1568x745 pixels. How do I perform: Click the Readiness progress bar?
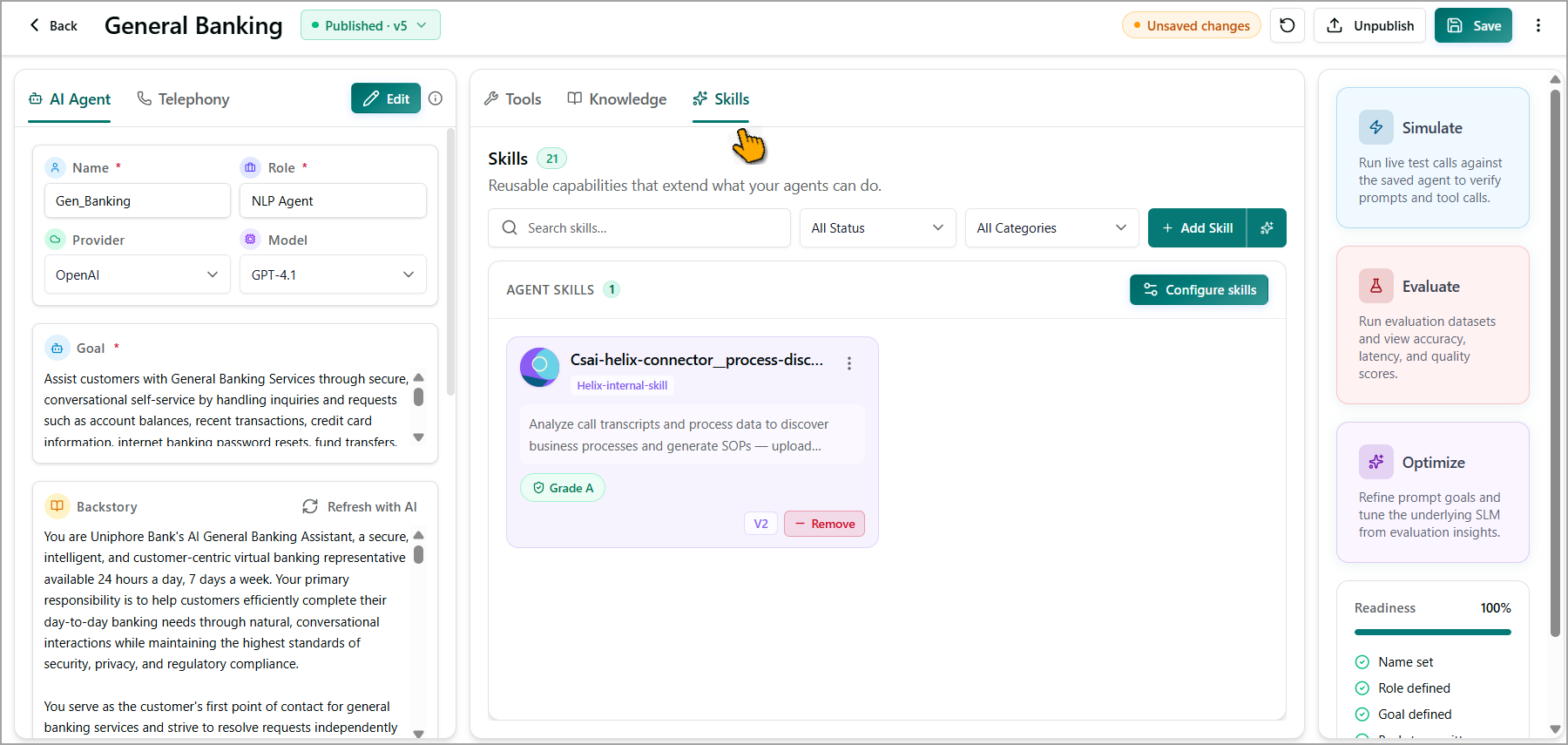(x=1432, y=632)
